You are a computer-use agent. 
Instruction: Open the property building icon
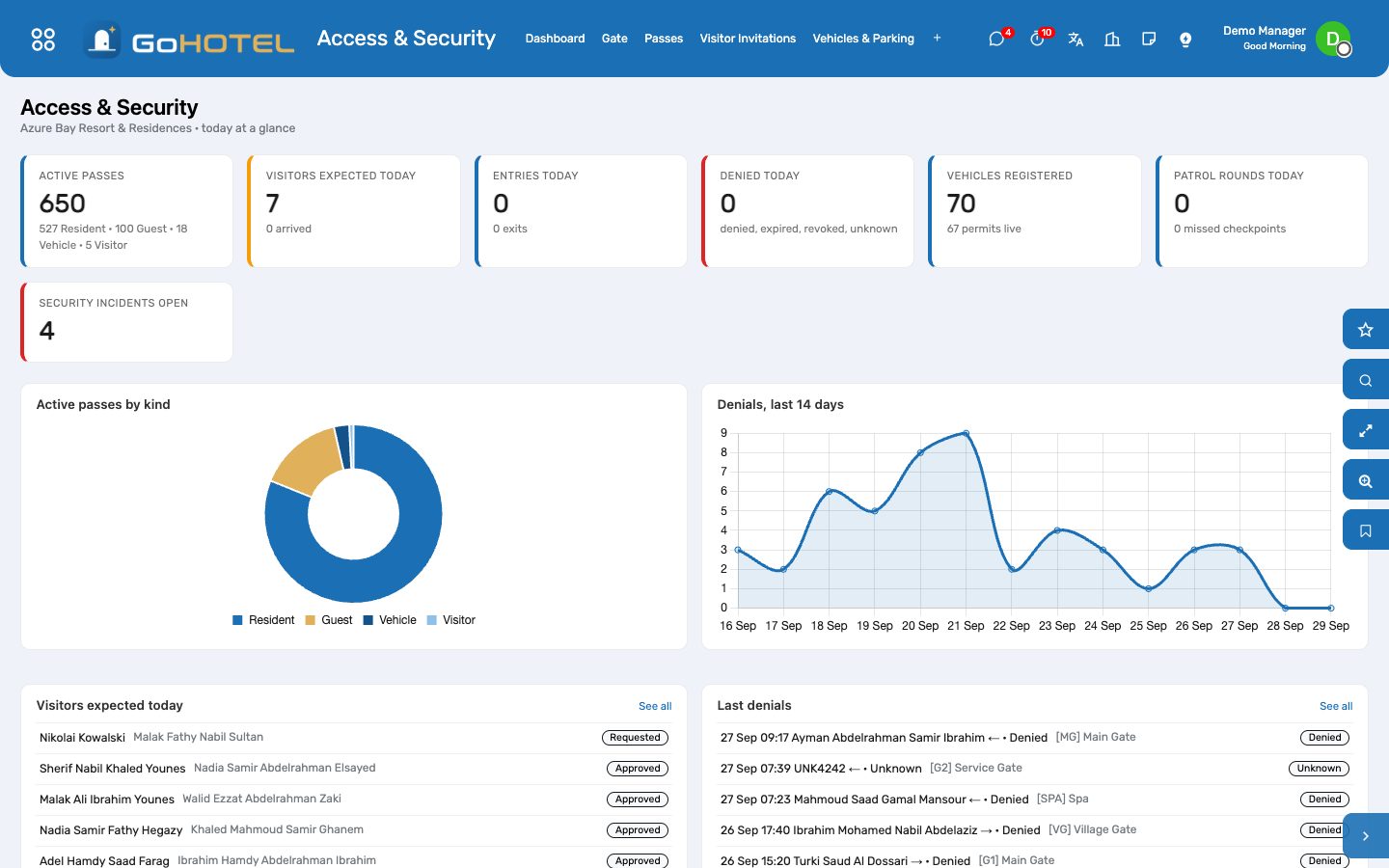point(1112,39)
